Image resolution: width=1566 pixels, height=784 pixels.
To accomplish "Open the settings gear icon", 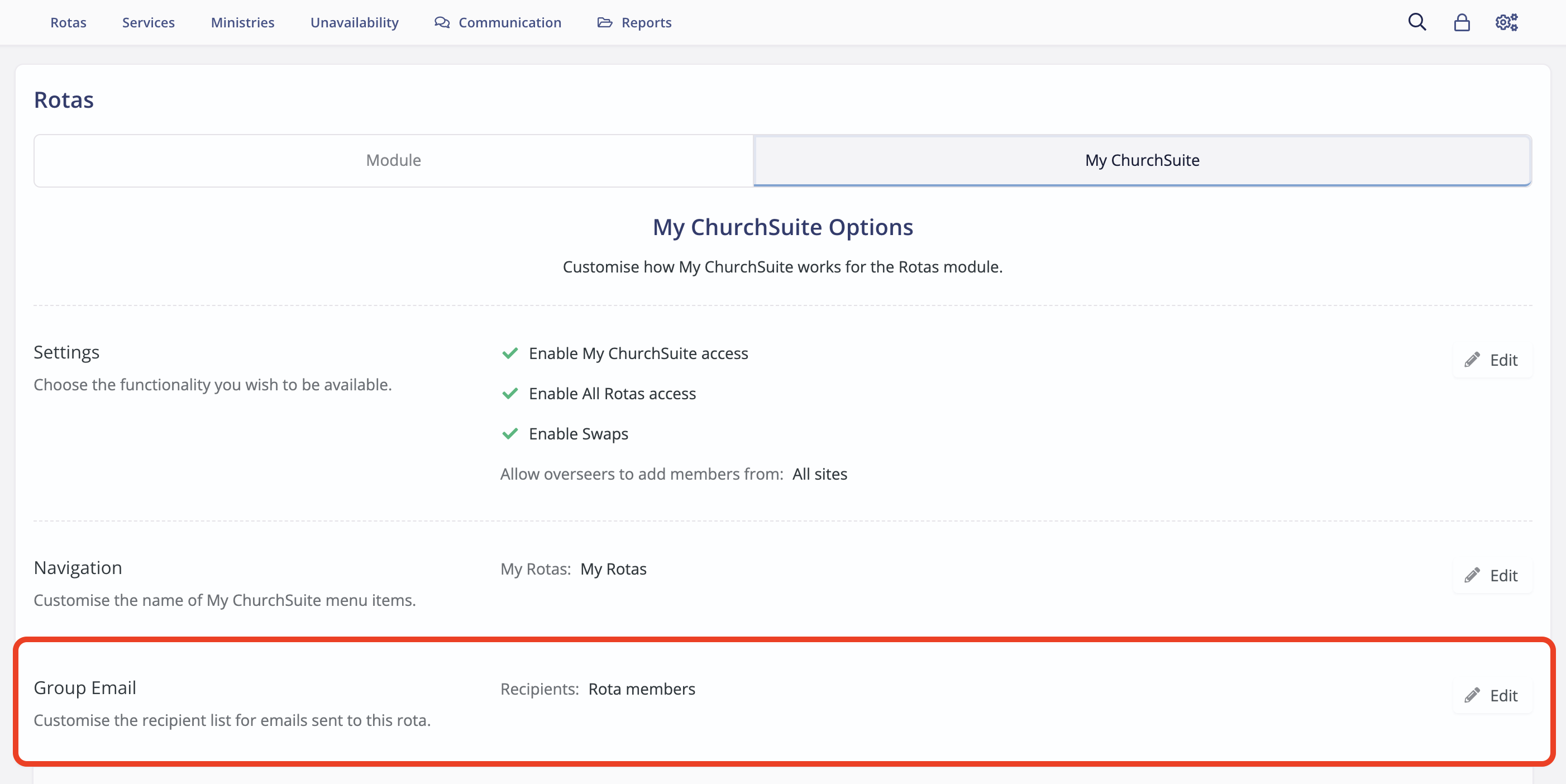I will point(1506,22).
